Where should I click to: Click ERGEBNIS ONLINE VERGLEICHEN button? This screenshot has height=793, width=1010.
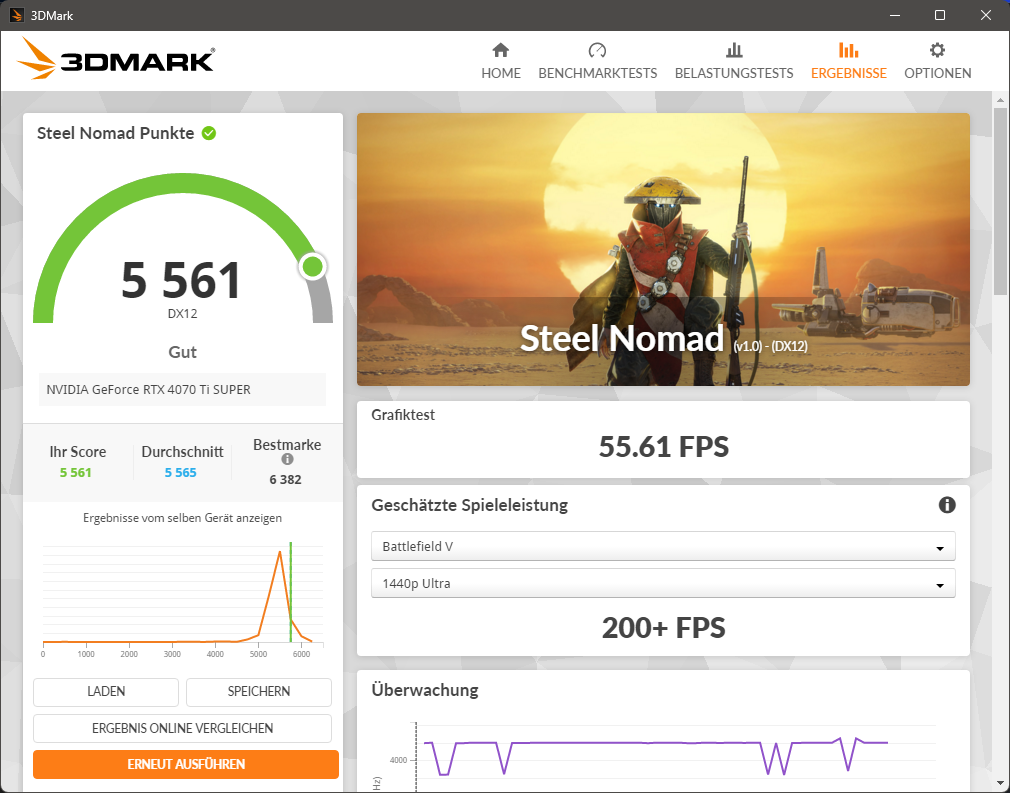coord(182,728)
